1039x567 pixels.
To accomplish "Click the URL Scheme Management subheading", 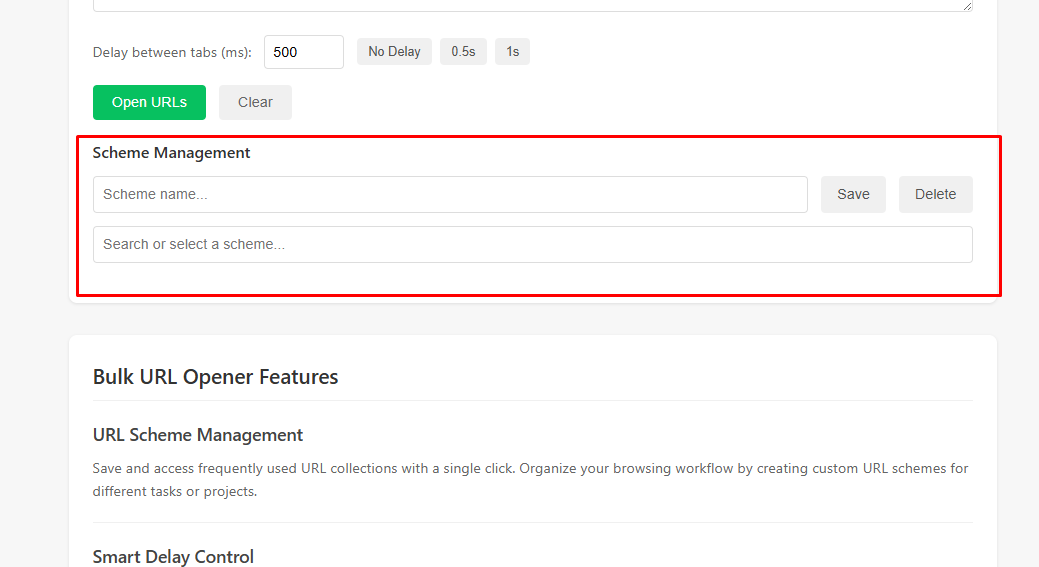I will coord(197,435).
